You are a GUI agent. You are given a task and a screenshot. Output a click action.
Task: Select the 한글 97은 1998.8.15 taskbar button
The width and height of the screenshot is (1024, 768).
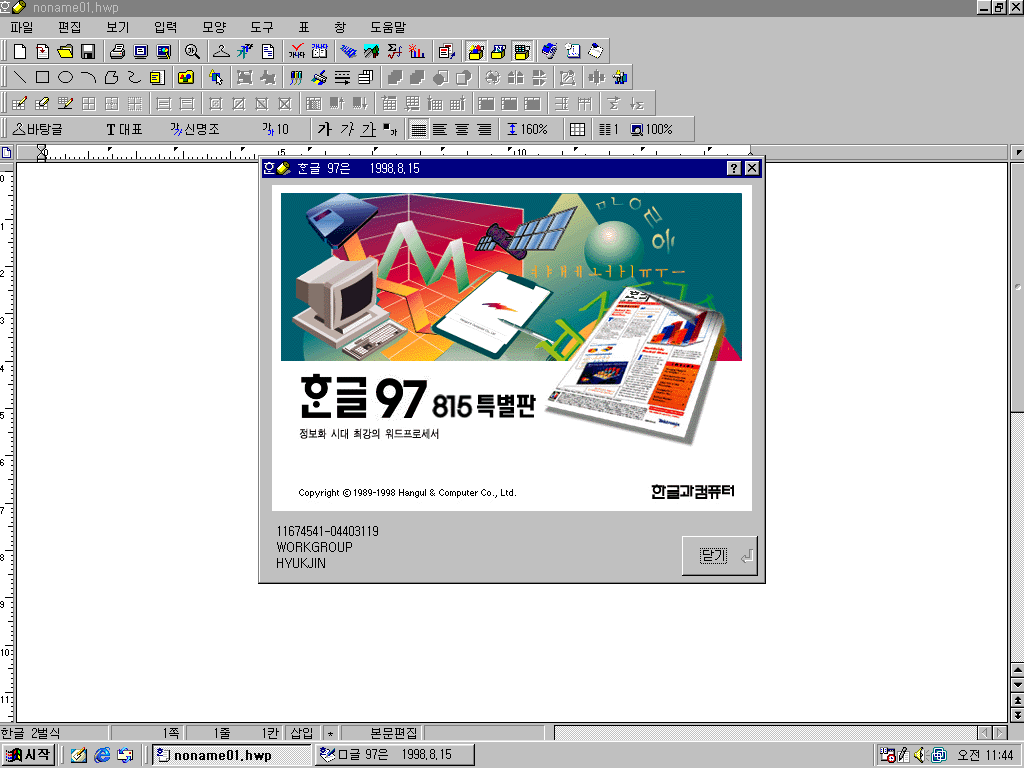click(394, 755)
